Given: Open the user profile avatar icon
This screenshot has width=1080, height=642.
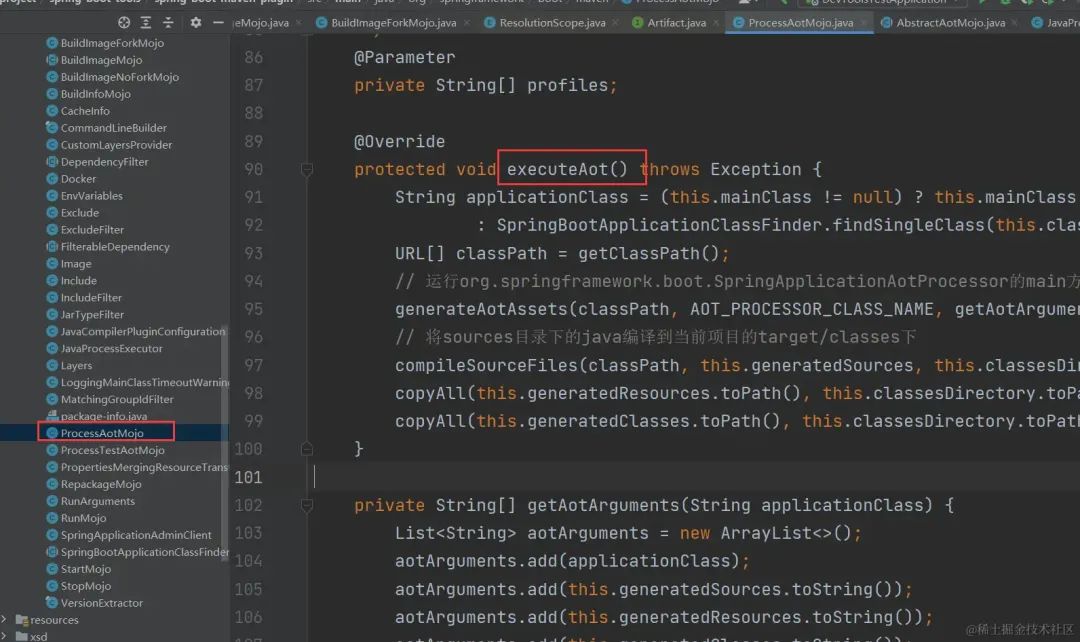Looking at the screenshot, I should coord(745,5).
